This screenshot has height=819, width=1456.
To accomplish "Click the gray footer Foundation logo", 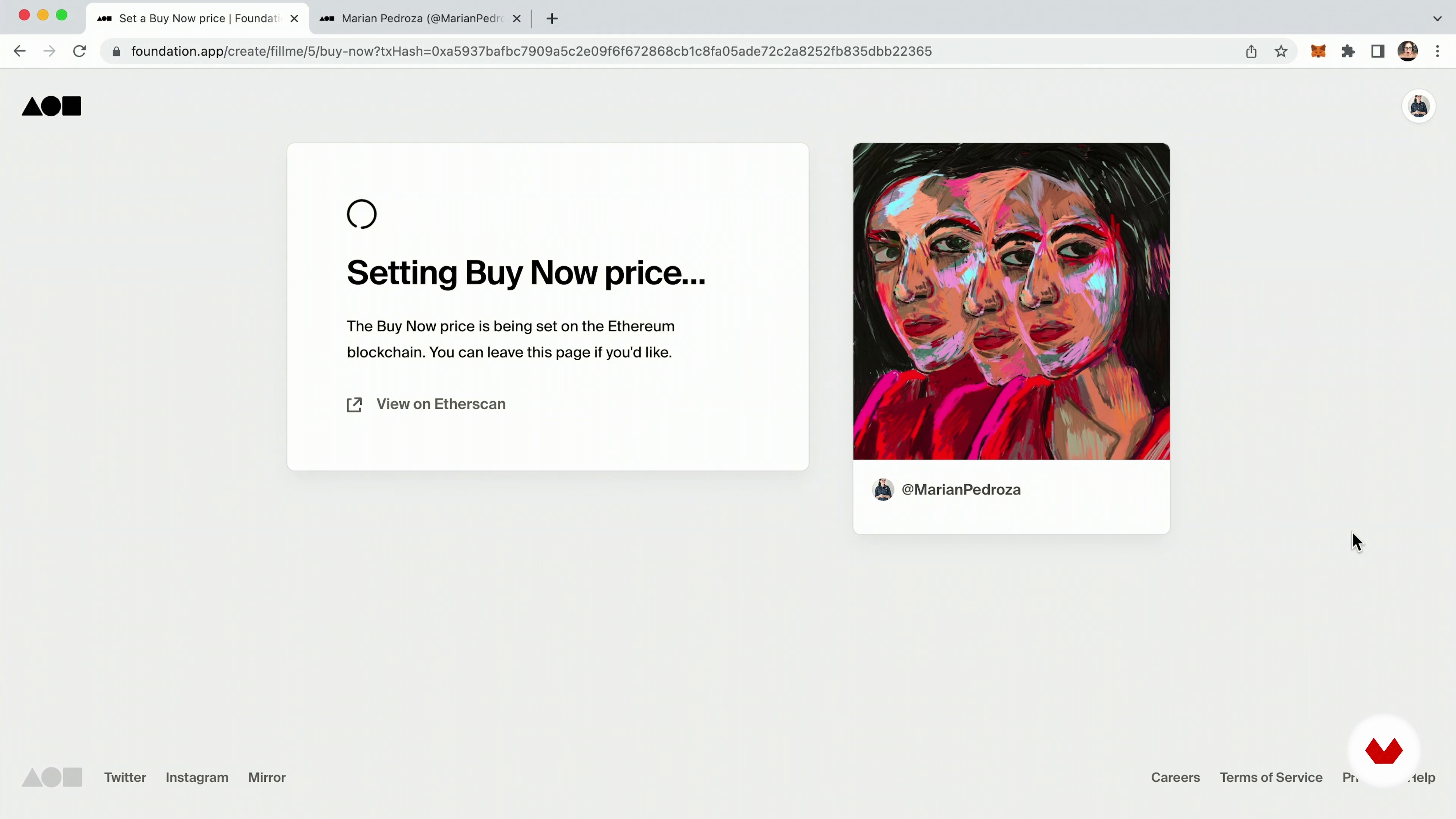I will coord(52,777).
